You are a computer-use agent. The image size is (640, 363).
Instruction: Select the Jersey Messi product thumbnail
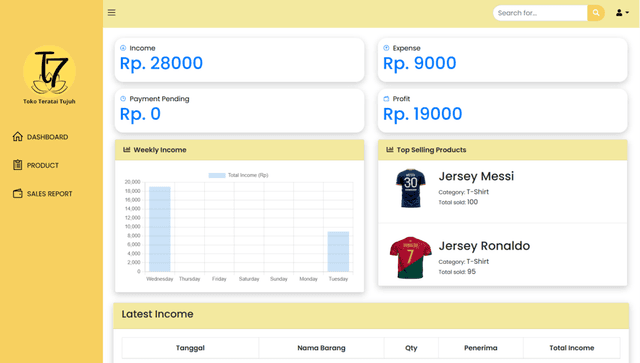[411, 189]
